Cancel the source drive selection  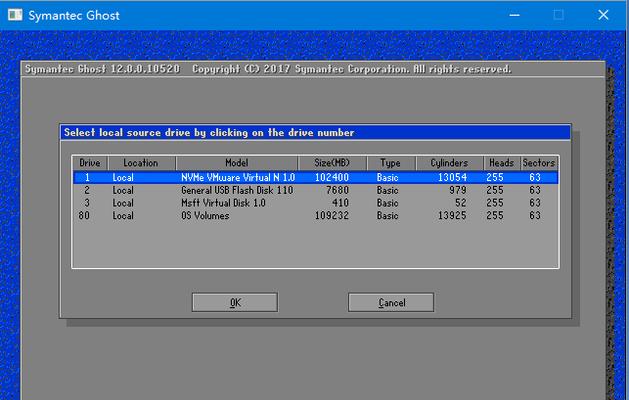point(391,302)
